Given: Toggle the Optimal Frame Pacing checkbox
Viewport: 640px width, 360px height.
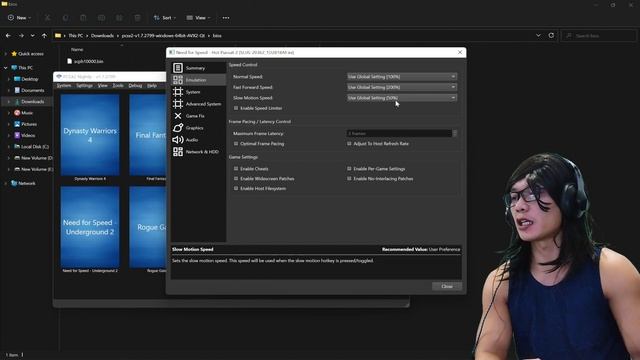Looking at the screenshot, I should point(236,144).
